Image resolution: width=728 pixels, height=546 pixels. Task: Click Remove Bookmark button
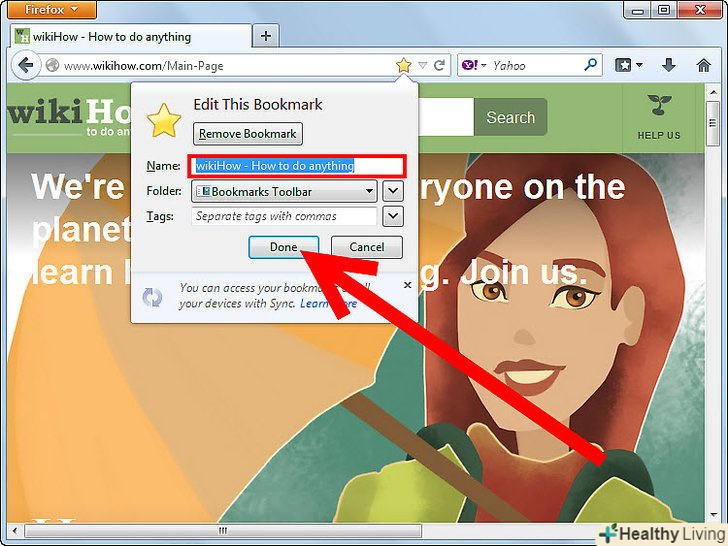point(247,134)
